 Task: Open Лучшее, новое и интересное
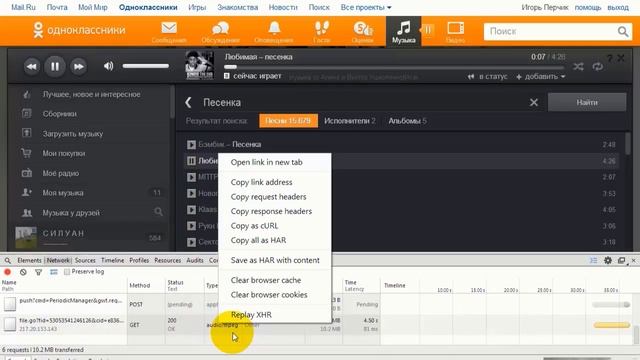click(x=91, y=94)
